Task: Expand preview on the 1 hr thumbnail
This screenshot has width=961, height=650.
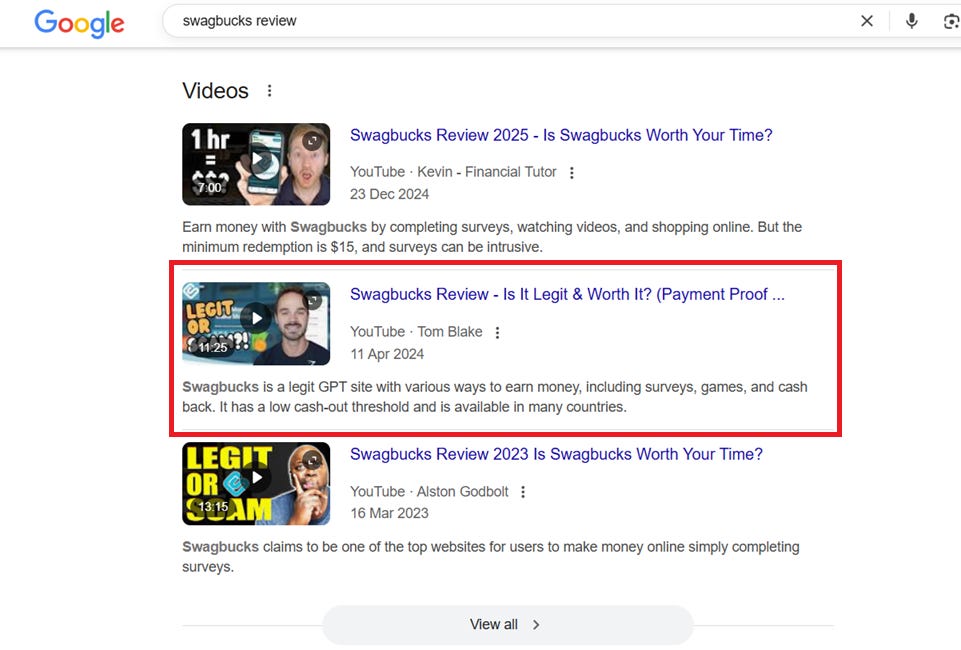Action: coord(313,141)
